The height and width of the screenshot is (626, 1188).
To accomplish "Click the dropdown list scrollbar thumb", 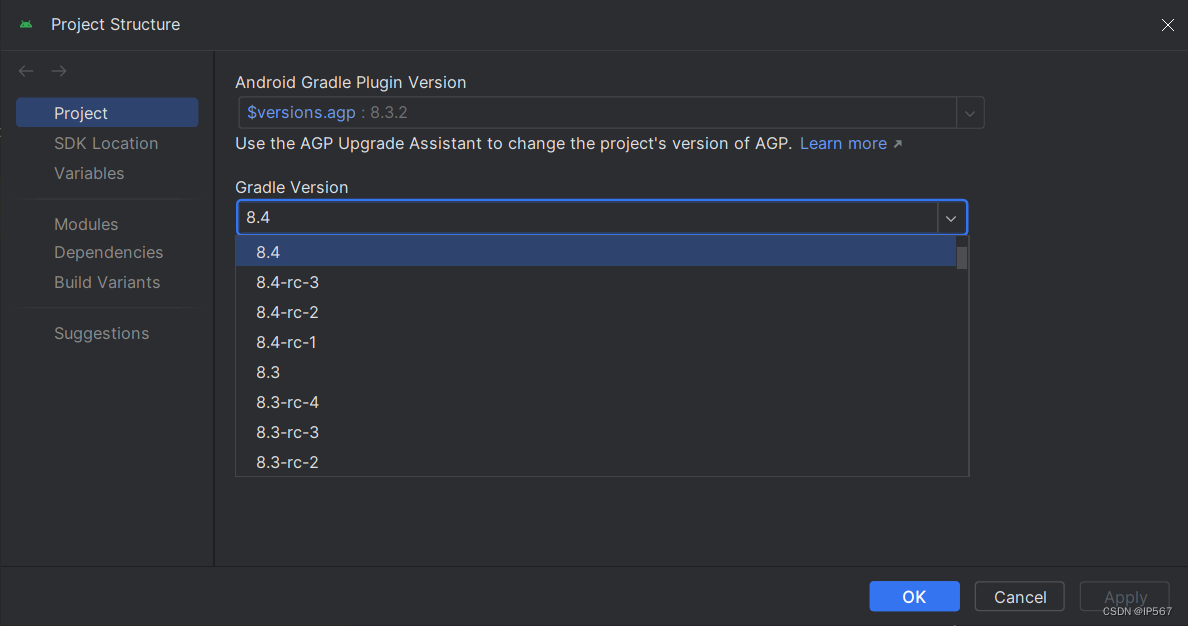I will [x=961, y=258].
